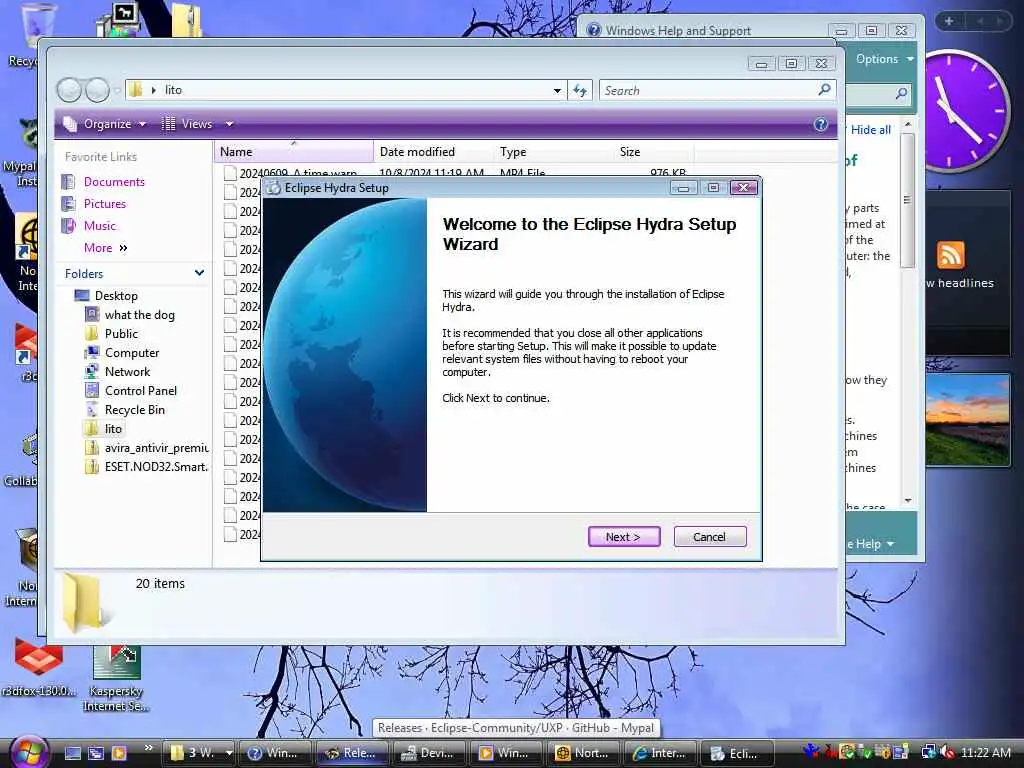Click the slideshow picture gadget
Viewport: 1024px width, 768px height.
coord(967,420)
